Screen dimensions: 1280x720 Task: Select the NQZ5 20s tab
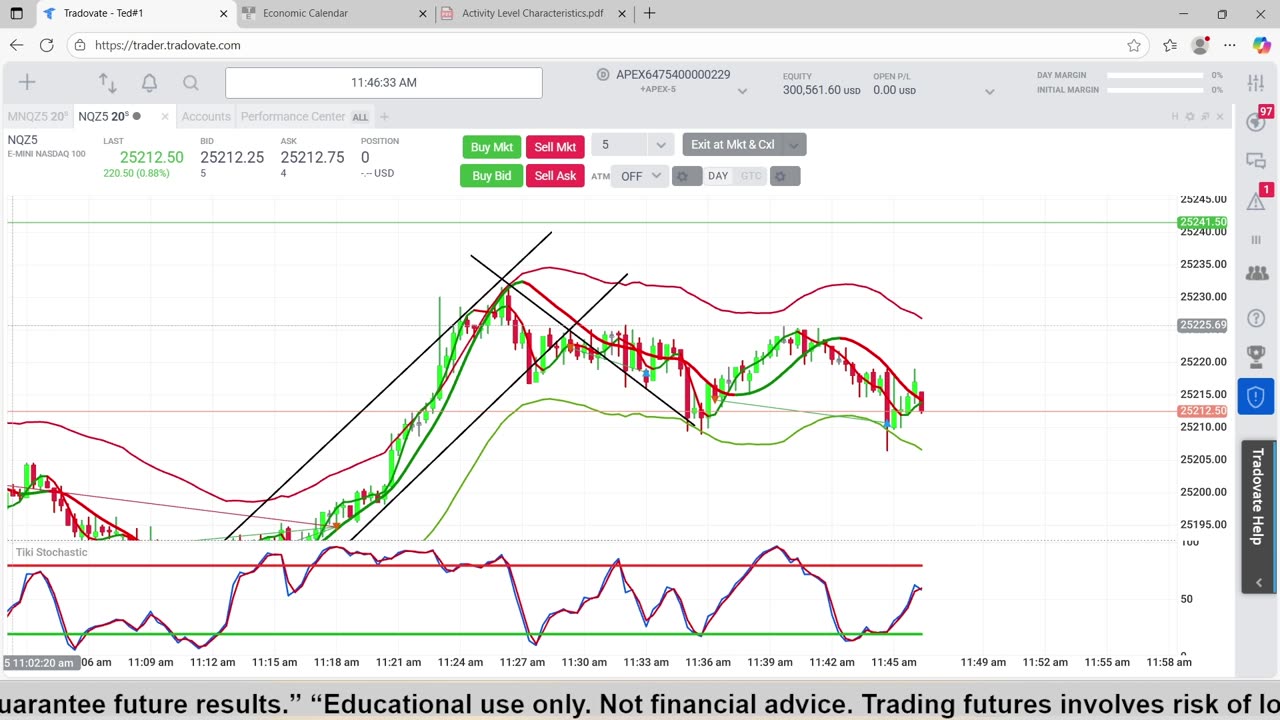104,117
